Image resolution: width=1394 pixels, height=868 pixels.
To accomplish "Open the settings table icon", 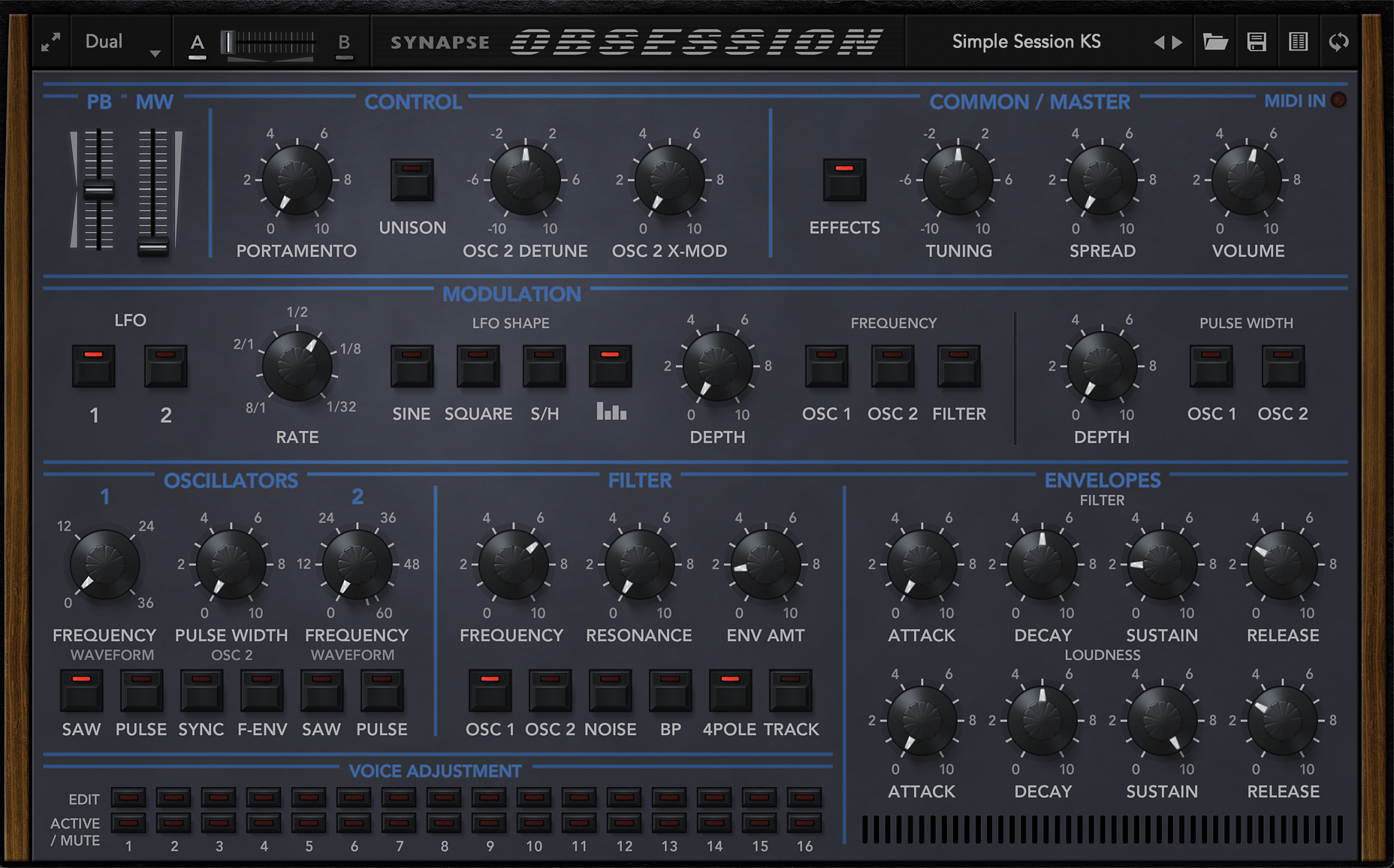I will point(1298,42).
